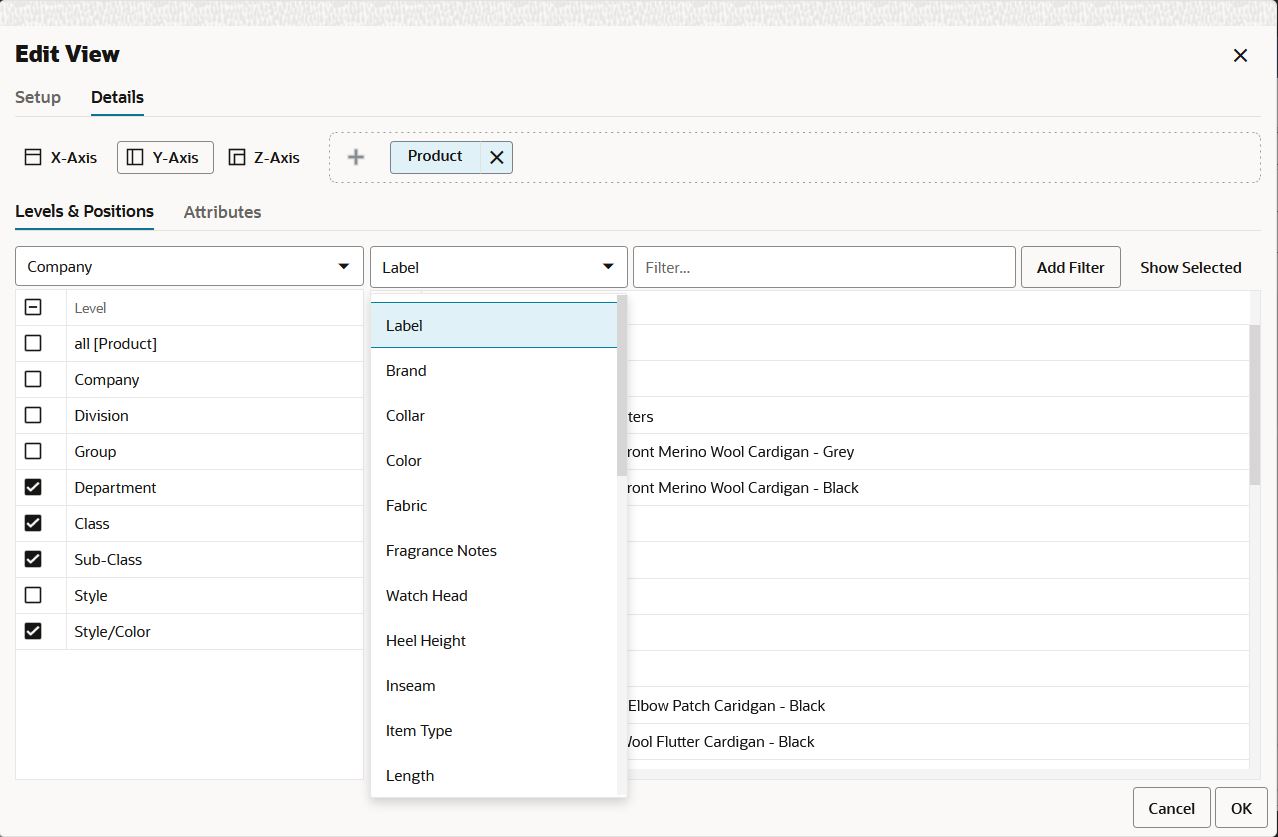This screenshot has height=837, width=1278.
Task: Open the Attributes tab
Action: 222,212
